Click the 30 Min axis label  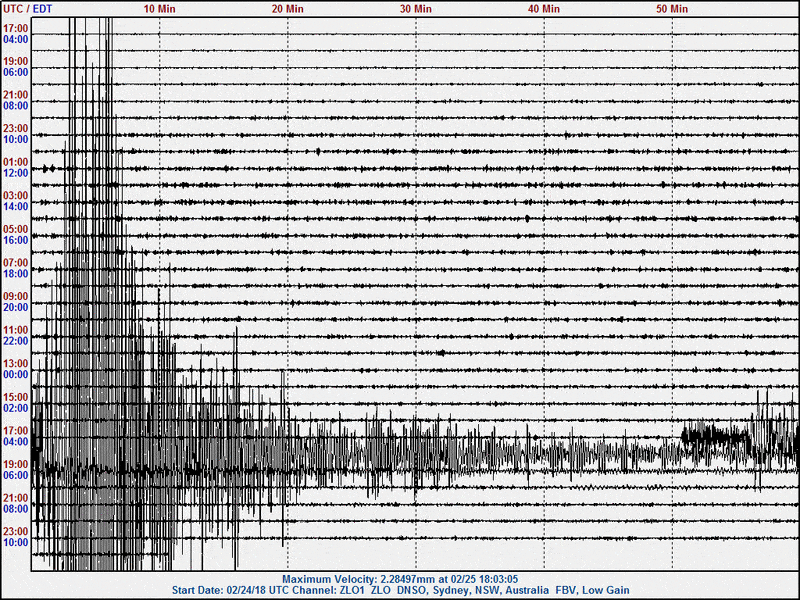(415, 9)
